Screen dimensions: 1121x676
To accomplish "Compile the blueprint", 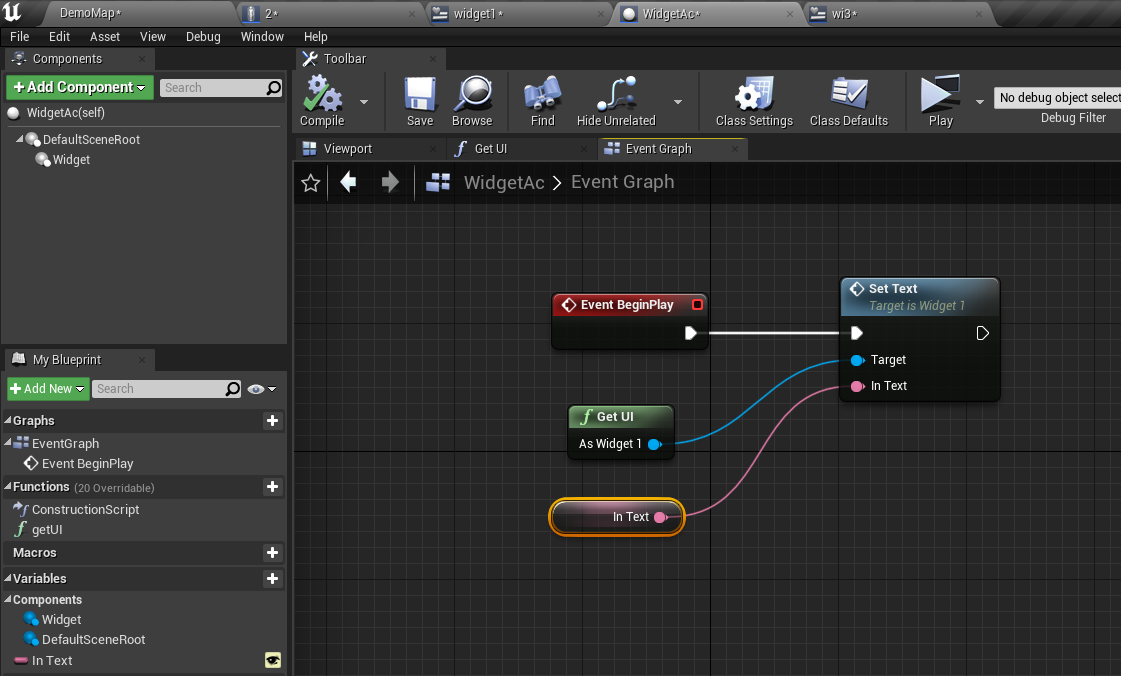I will click(320, 98).
